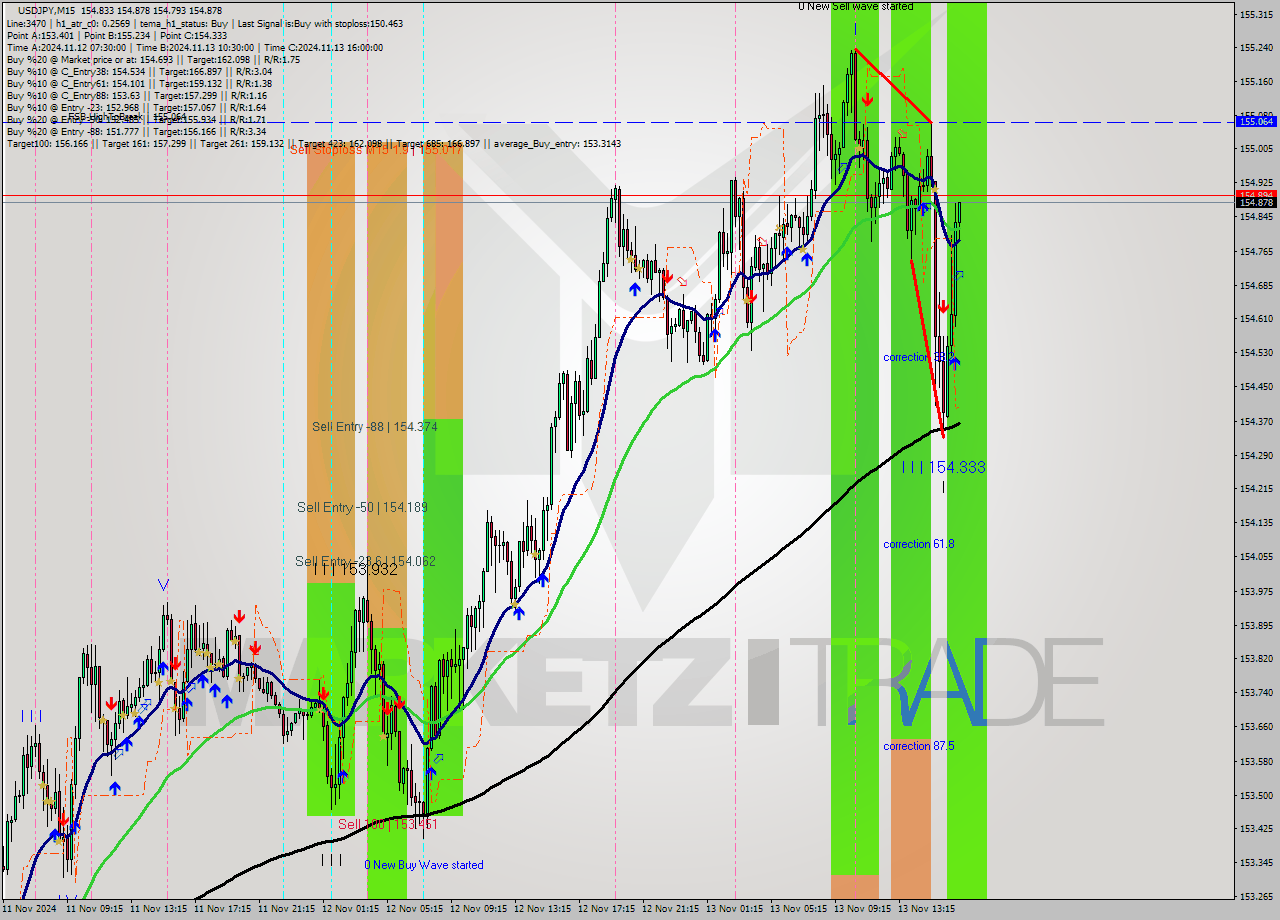This screenshot has width=1280, height=920.
Task: Click the '11 Nov 17:15' time label
Action: click(x=222, y=909)
